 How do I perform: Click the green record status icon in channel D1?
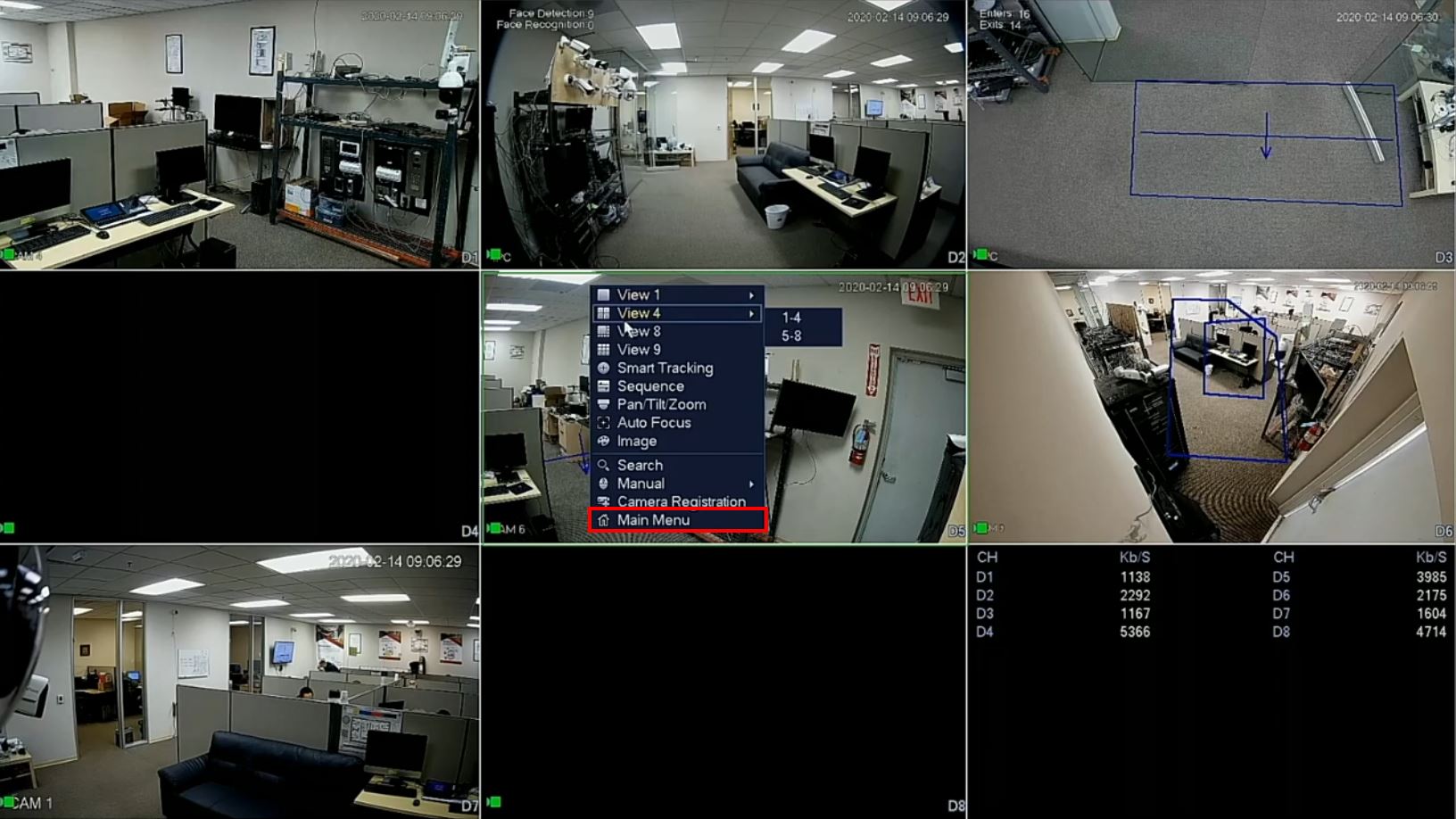point(9,255)
